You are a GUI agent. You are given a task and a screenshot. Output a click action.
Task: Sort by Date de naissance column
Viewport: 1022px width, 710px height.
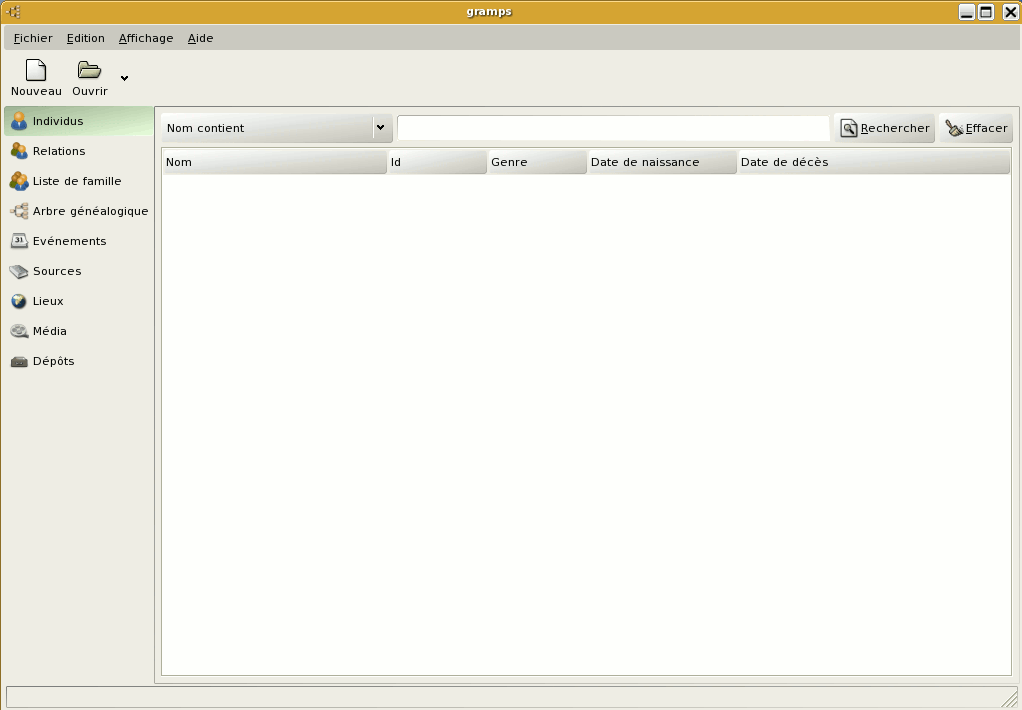(x=662, y=162)
